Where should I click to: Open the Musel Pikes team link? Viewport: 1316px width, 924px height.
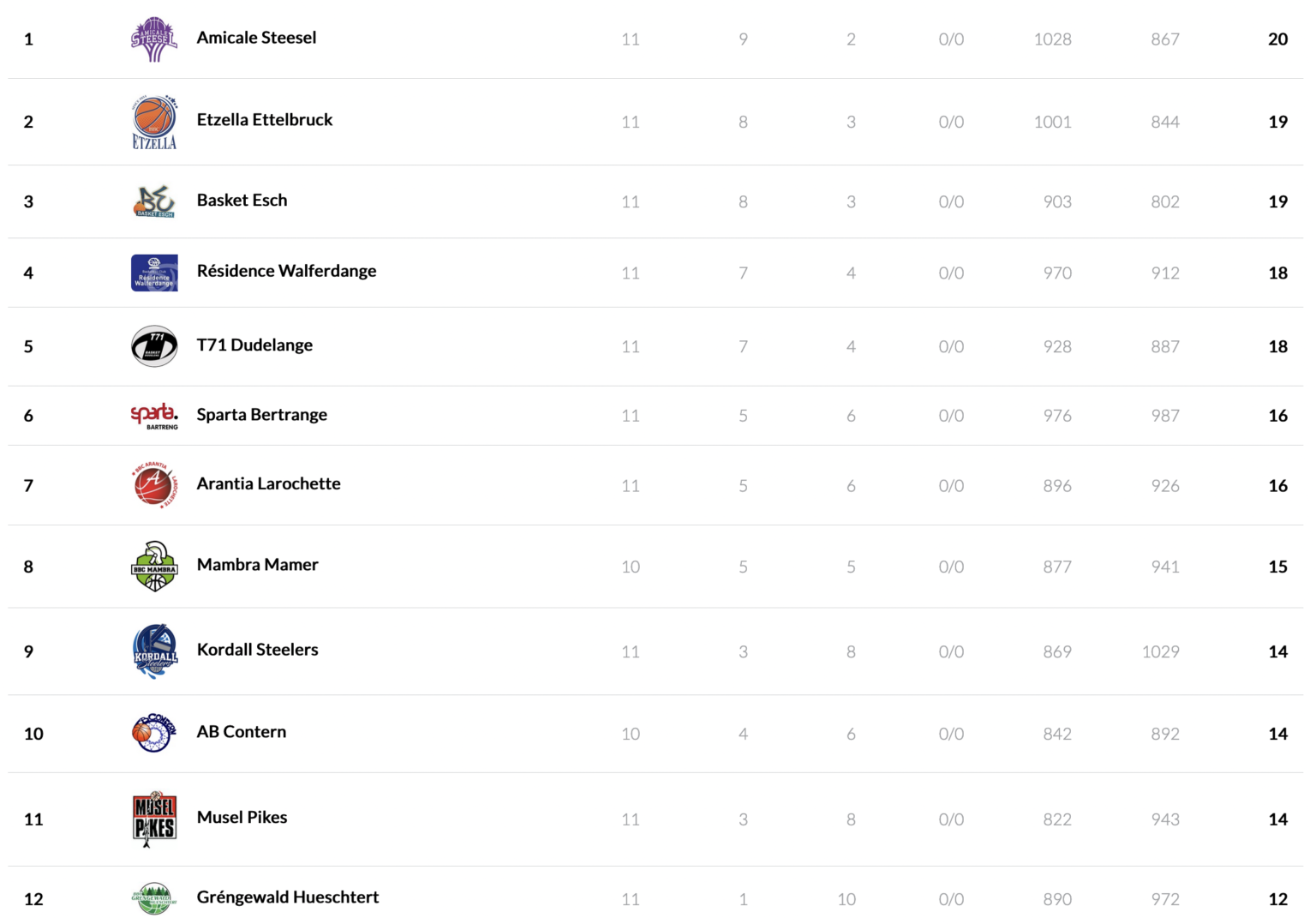coord(242,818)
